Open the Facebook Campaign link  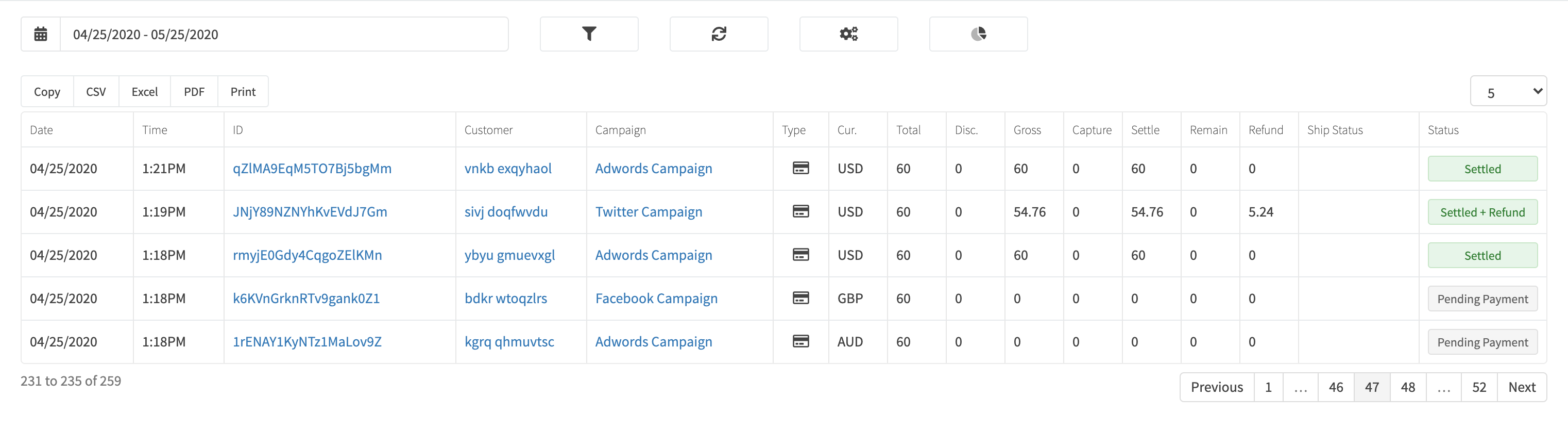tap(656, 299)
